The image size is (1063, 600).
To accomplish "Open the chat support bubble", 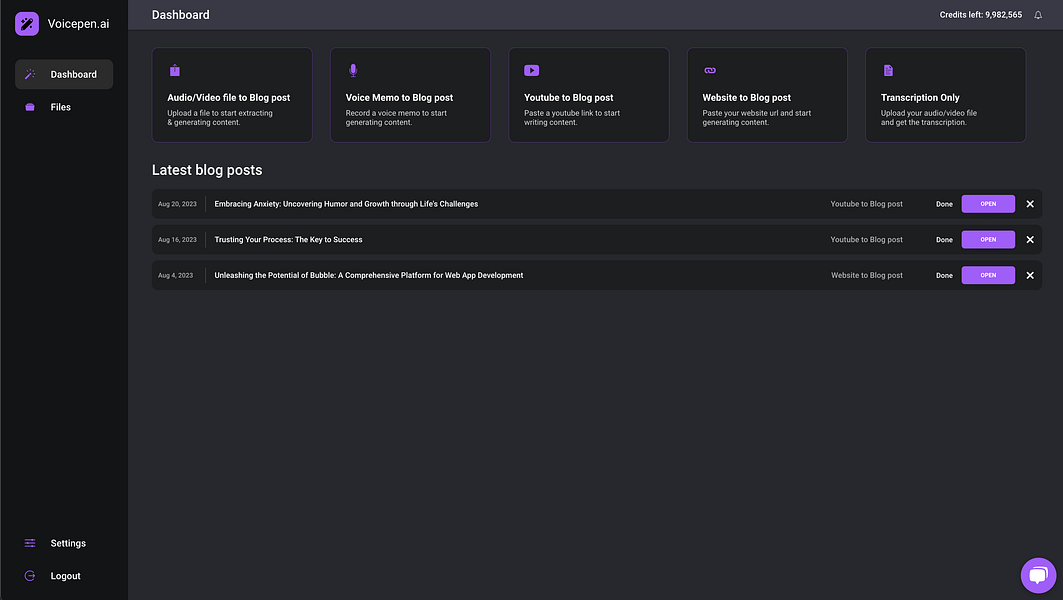I will point(1038,575).
